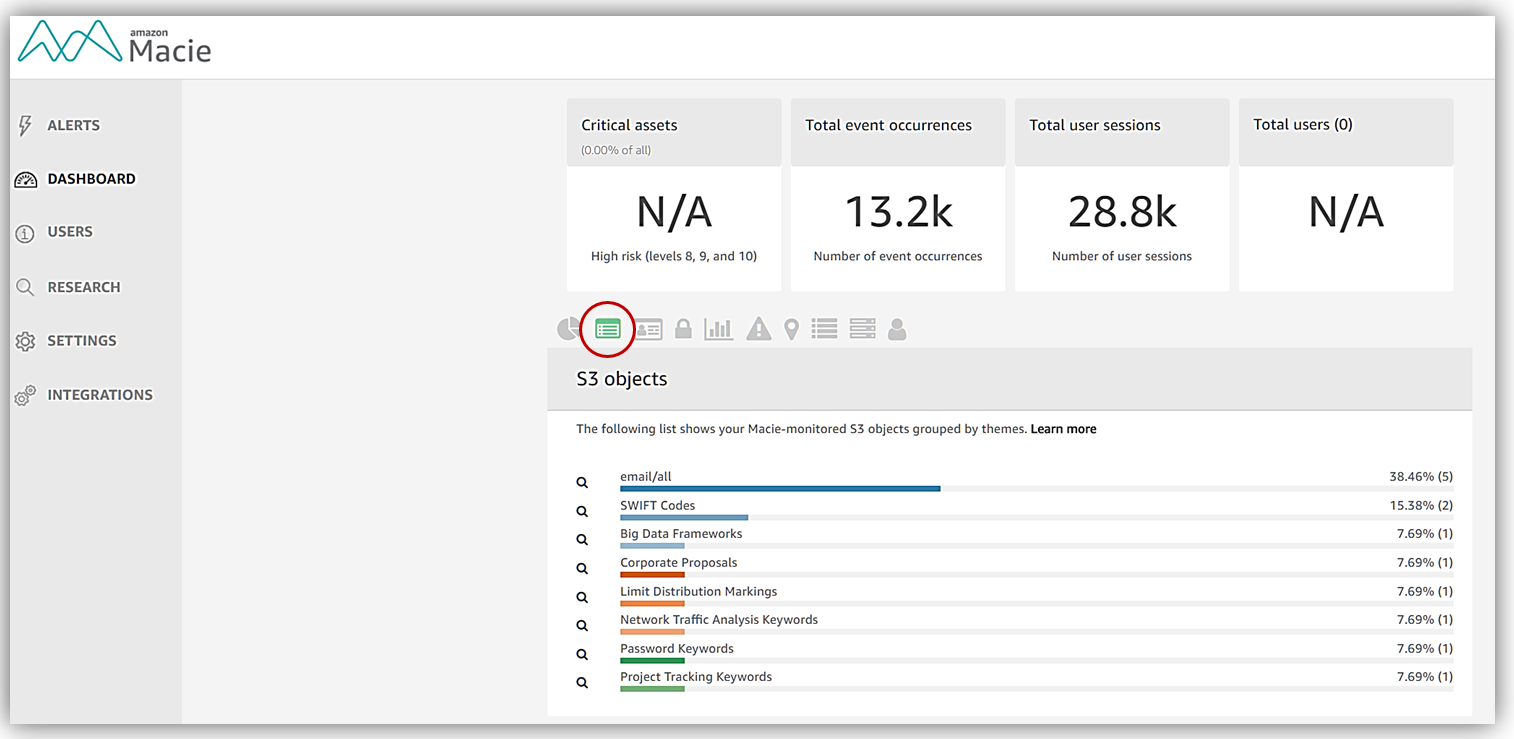Image resolution: width=1514 pixels, height=739 pixels.
Task: Click the Corporate Proposals theme label
Action: coord(678,562)
